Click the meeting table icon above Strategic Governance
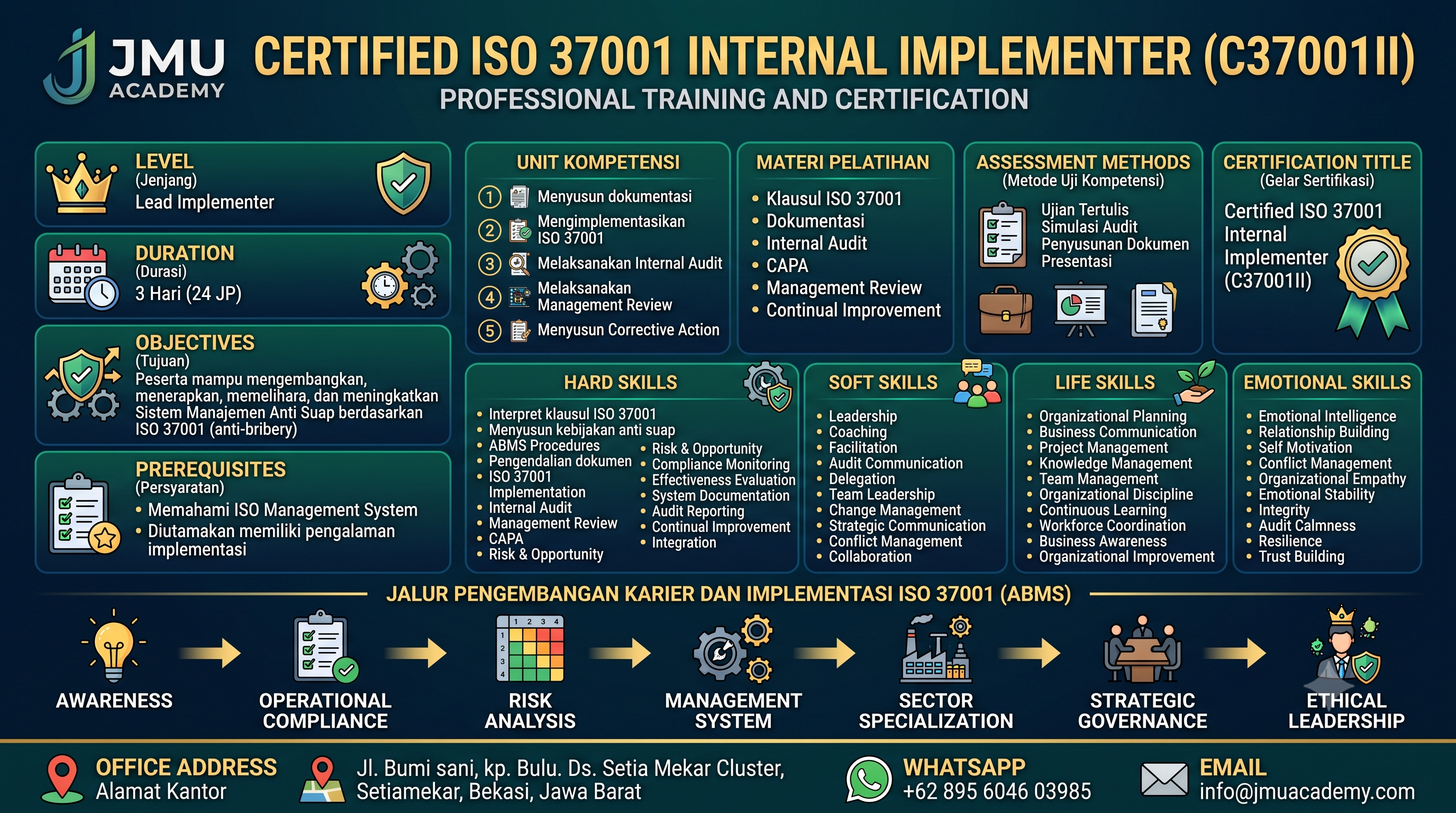 click(x=1142, y=648)
